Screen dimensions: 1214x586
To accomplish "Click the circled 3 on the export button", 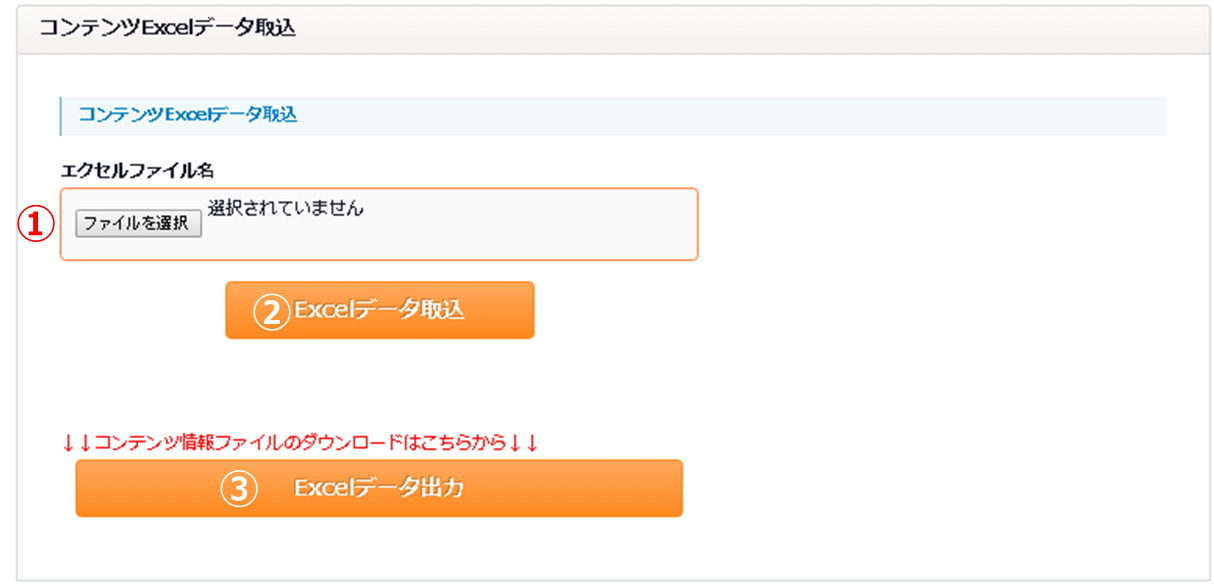I will click(238, 489).
